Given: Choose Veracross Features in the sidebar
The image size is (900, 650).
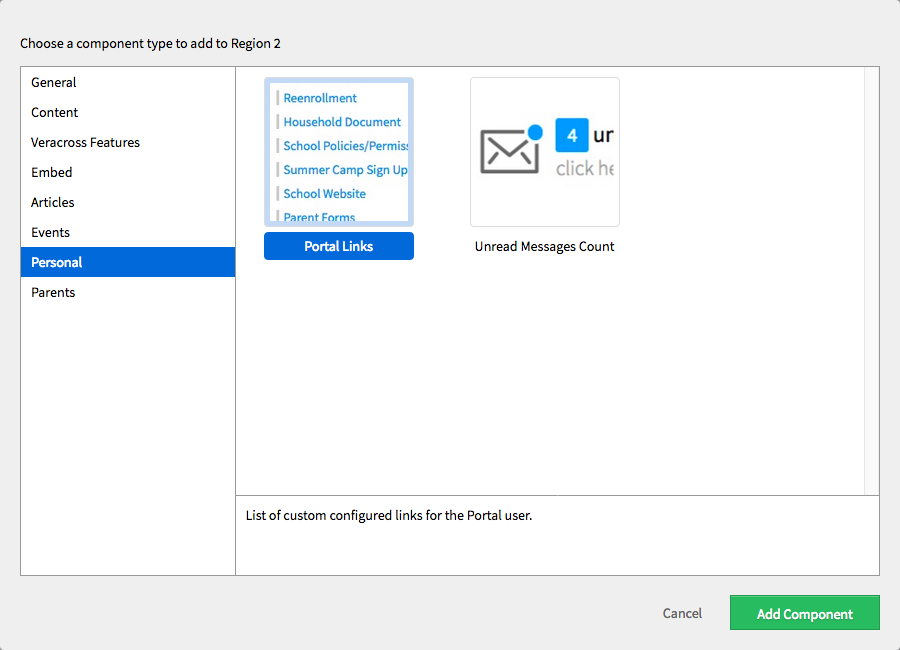Looking at the screenshot, I should click(x=85, y=142).
